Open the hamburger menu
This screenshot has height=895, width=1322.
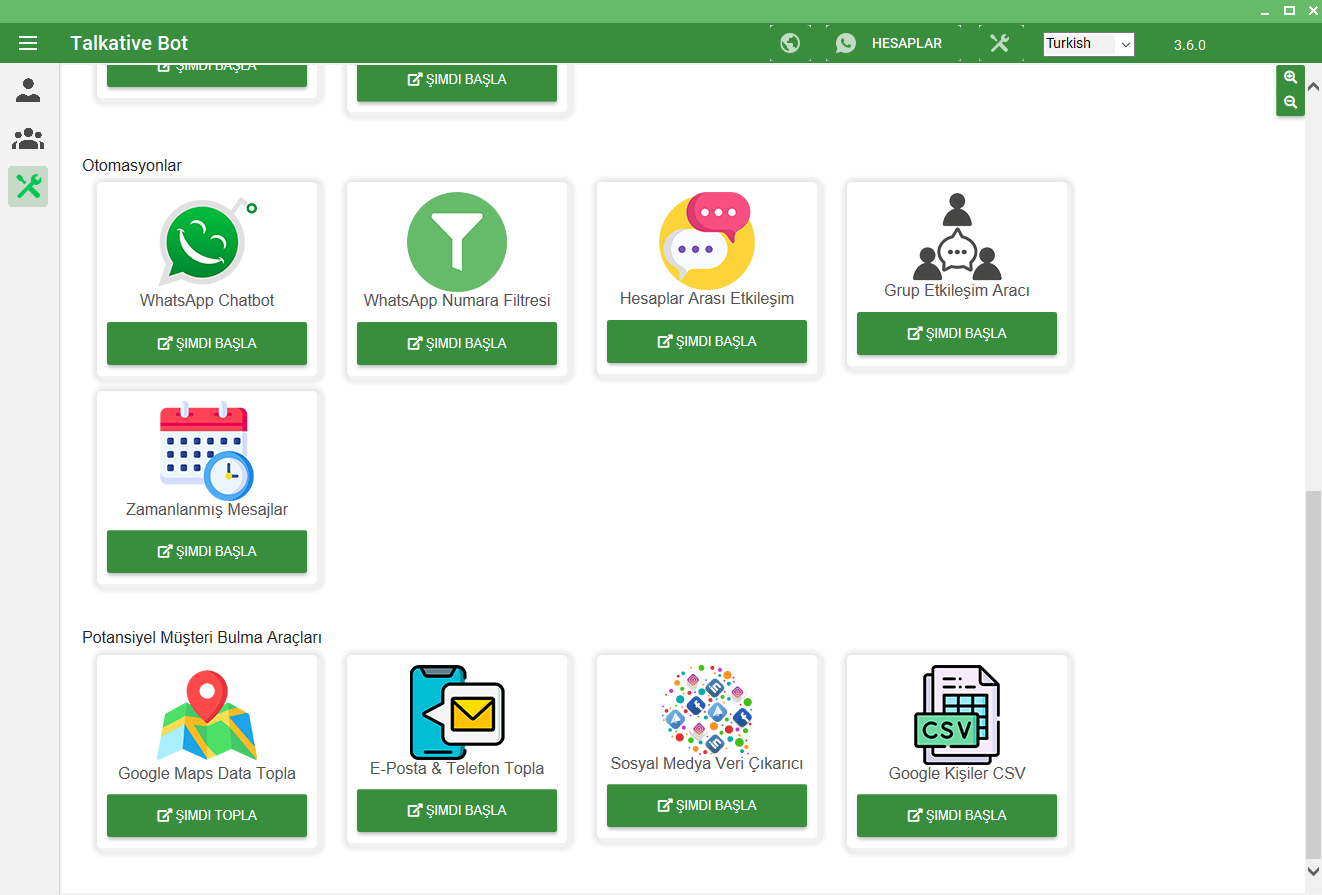pos(28,43)
